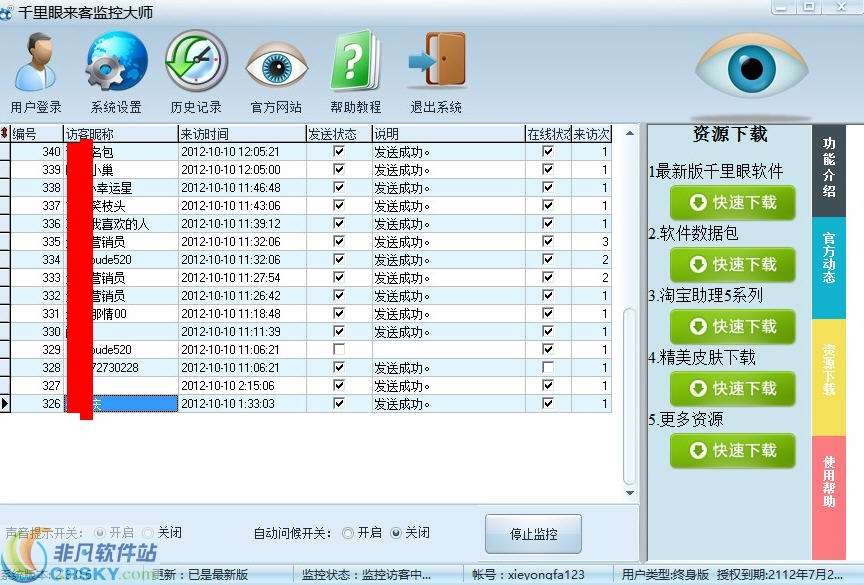Click 快速下载 under 最新版千里眼软件
Viewport: 864px width, 585px height.
click(x=732, y=203)
